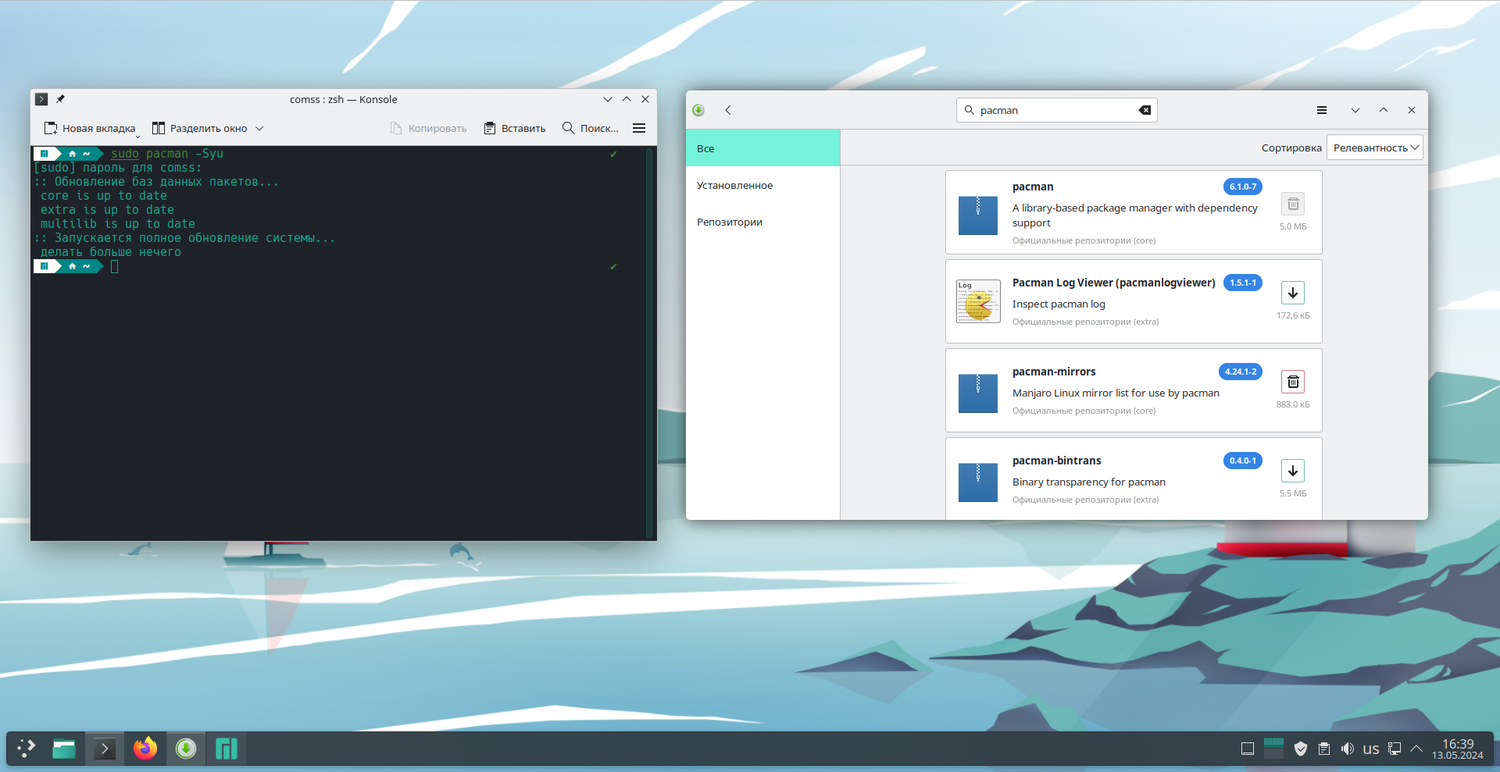Click into the package search field containing pacman
Viewport: 1500px width, 772px height.
[x=1057, y=110]
